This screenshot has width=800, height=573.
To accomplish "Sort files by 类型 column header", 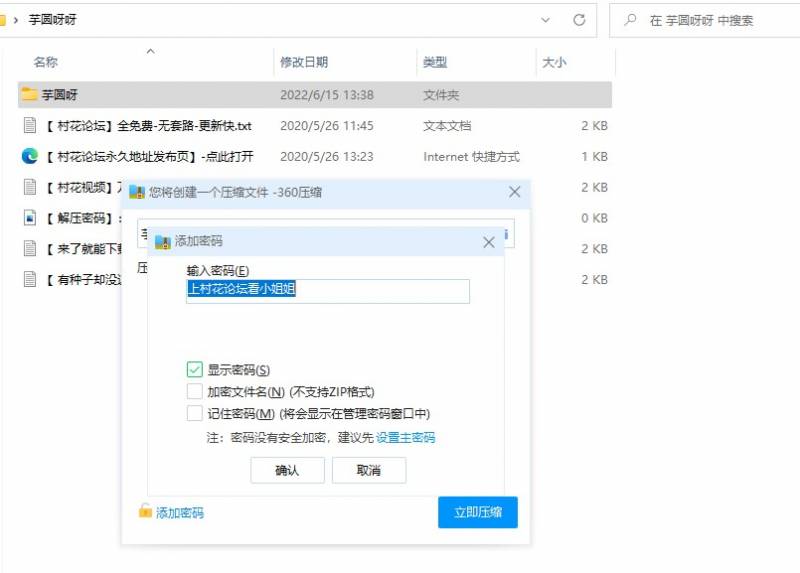I will (x=435, y=63).
